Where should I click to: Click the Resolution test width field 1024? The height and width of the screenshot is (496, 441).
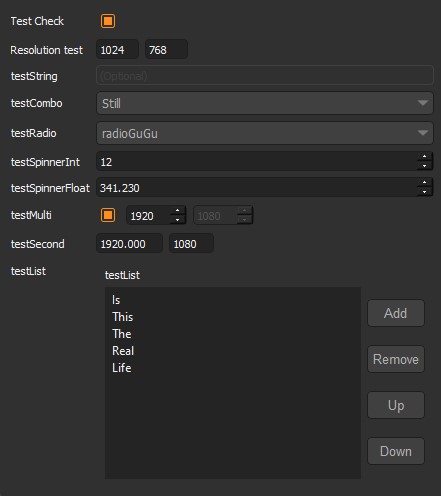click(117, 50)
